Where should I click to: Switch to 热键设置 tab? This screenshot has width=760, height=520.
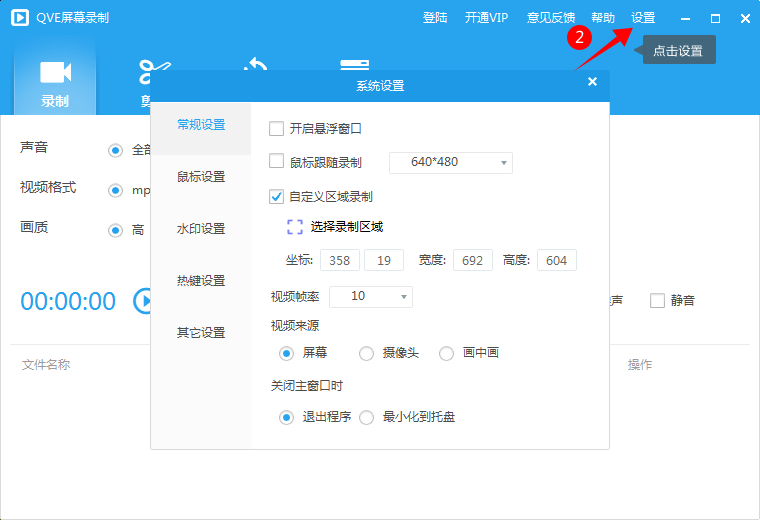[x=201, y=281]
